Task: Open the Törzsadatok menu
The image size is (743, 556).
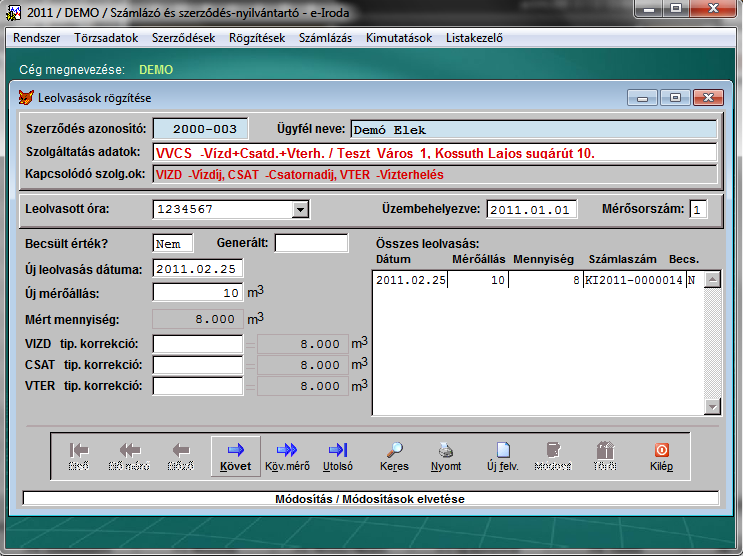Action: (x=106, y=38)
